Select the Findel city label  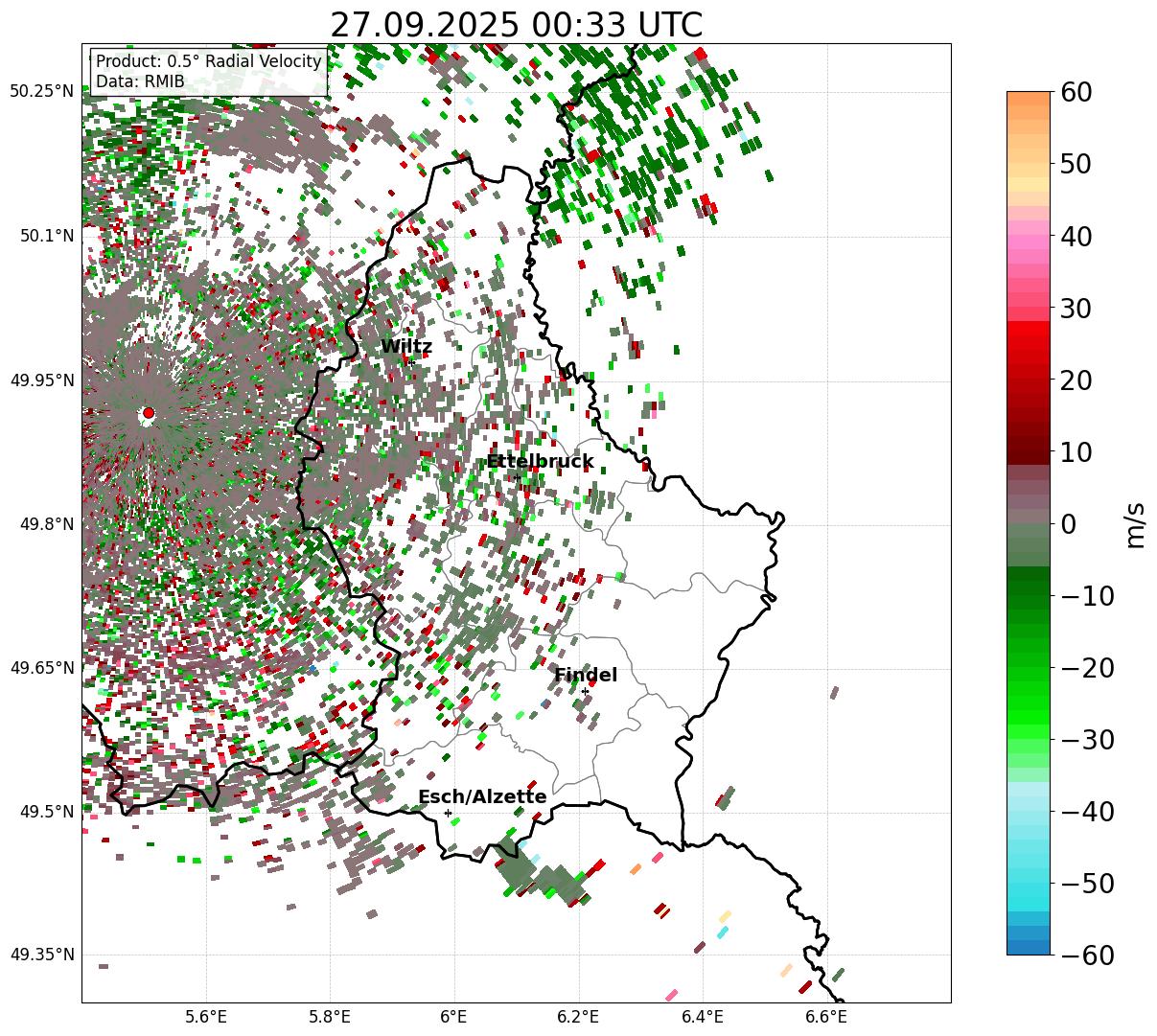[x=586, y=675]
